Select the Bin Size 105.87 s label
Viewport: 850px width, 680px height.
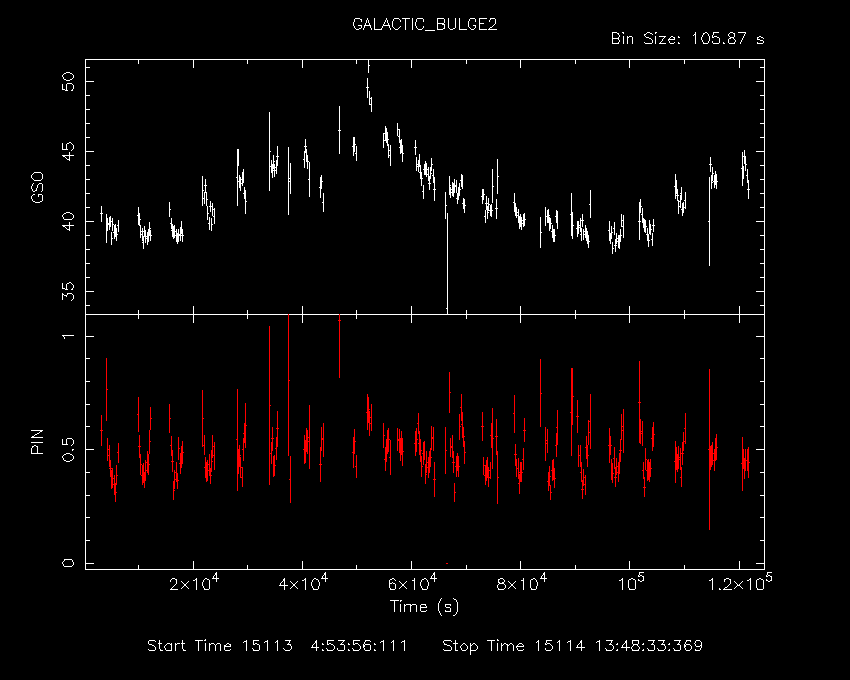[x=687, y=39]
